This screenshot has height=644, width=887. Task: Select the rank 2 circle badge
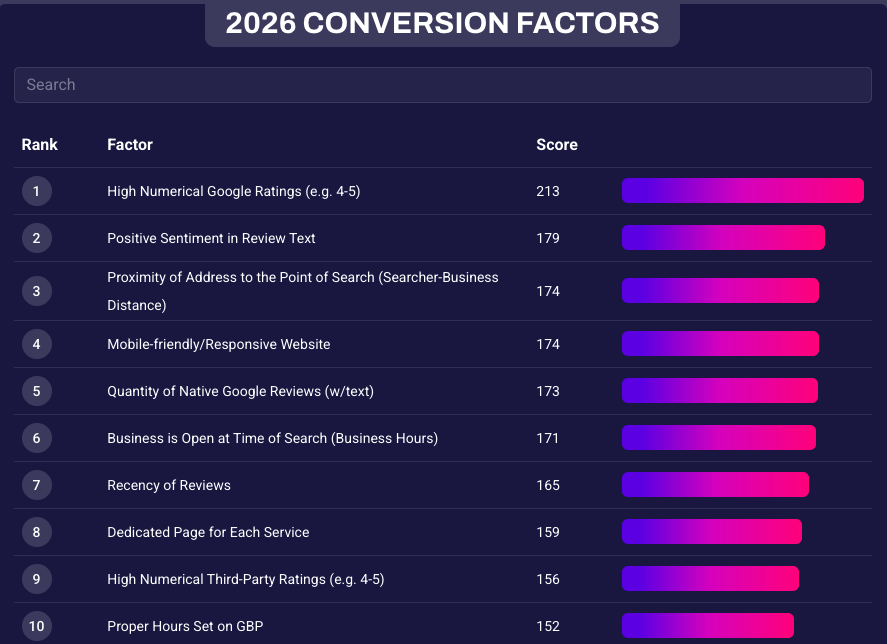(37, 238)
